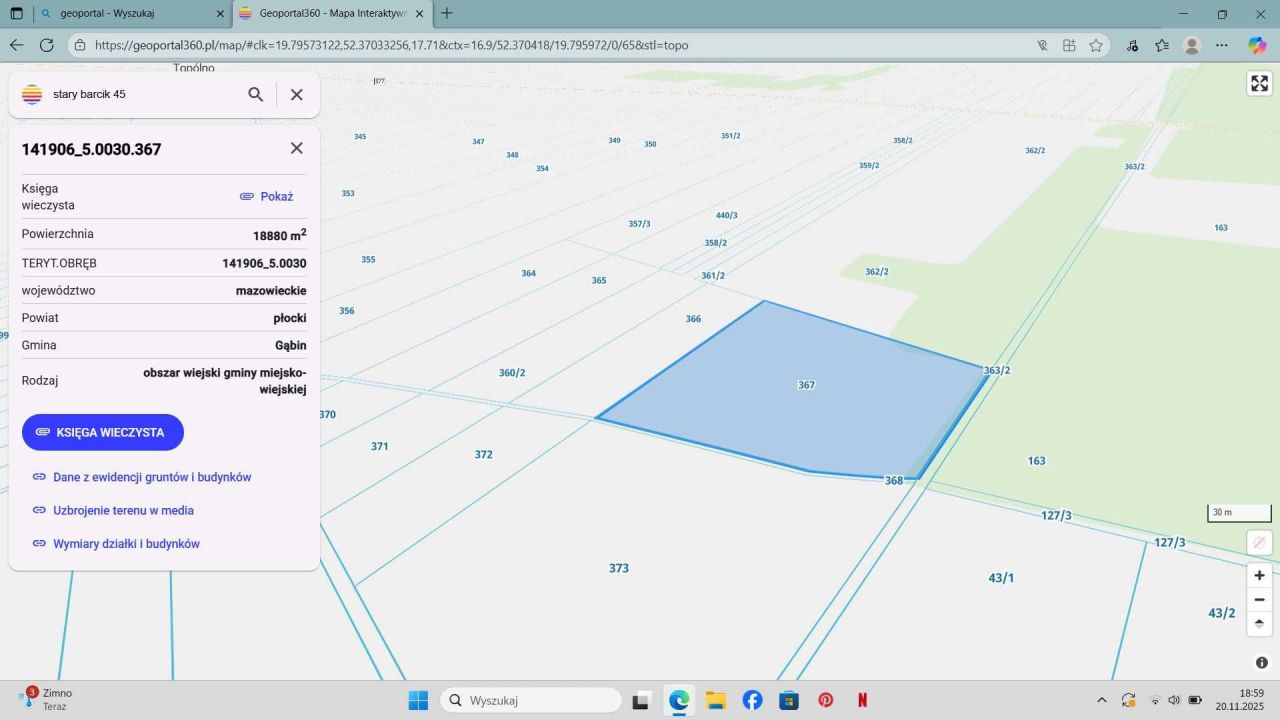
Task: Close the parcel 141906_5.0030.367 panel
Action: click(x=296, y=148)
